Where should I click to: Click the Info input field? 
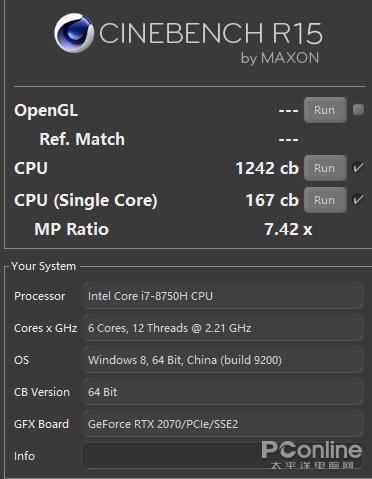pos(223,455)
